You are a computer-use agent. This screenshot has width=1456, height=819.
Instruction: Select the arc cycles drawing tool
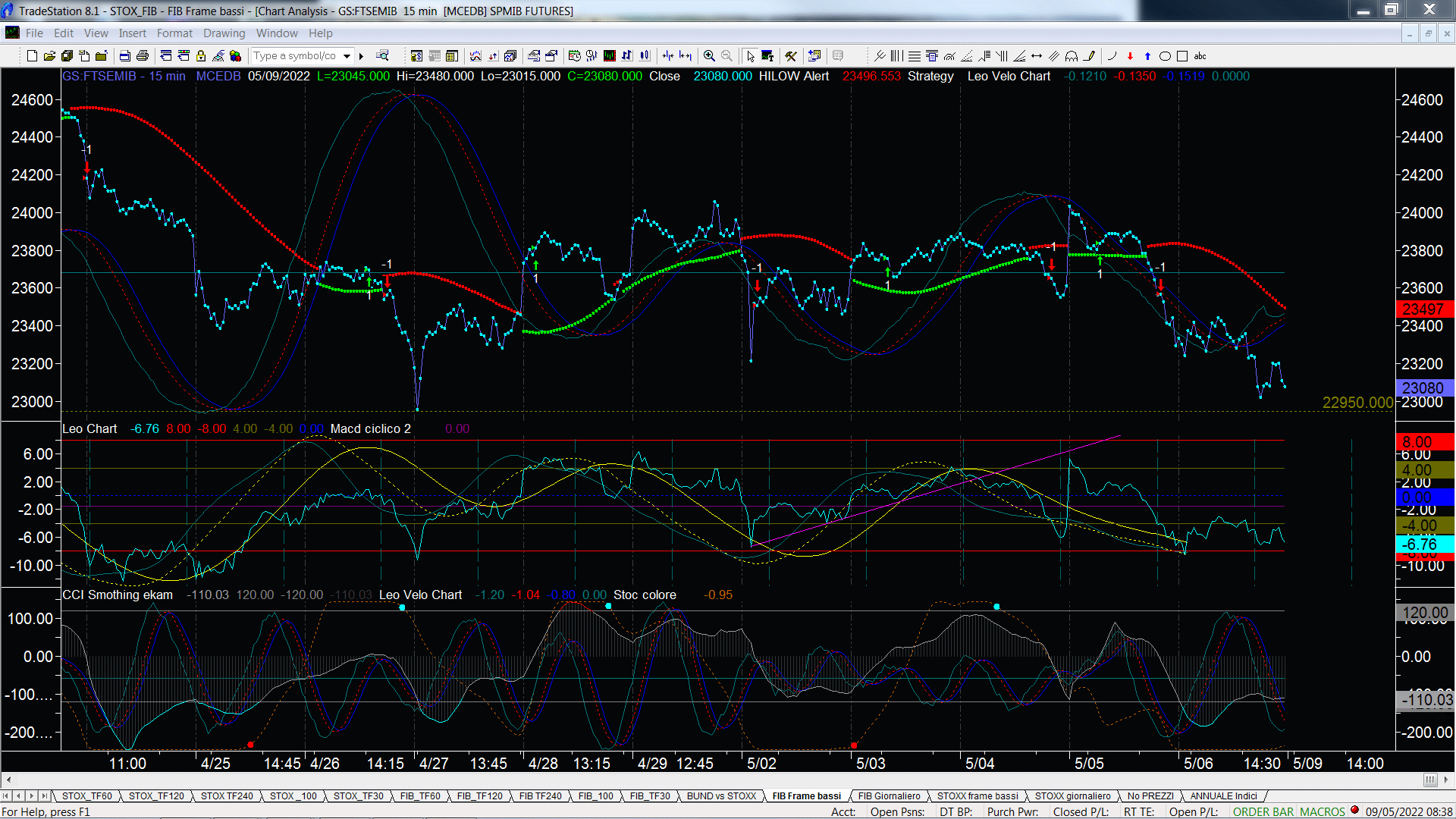click(x=1072, y=56)
